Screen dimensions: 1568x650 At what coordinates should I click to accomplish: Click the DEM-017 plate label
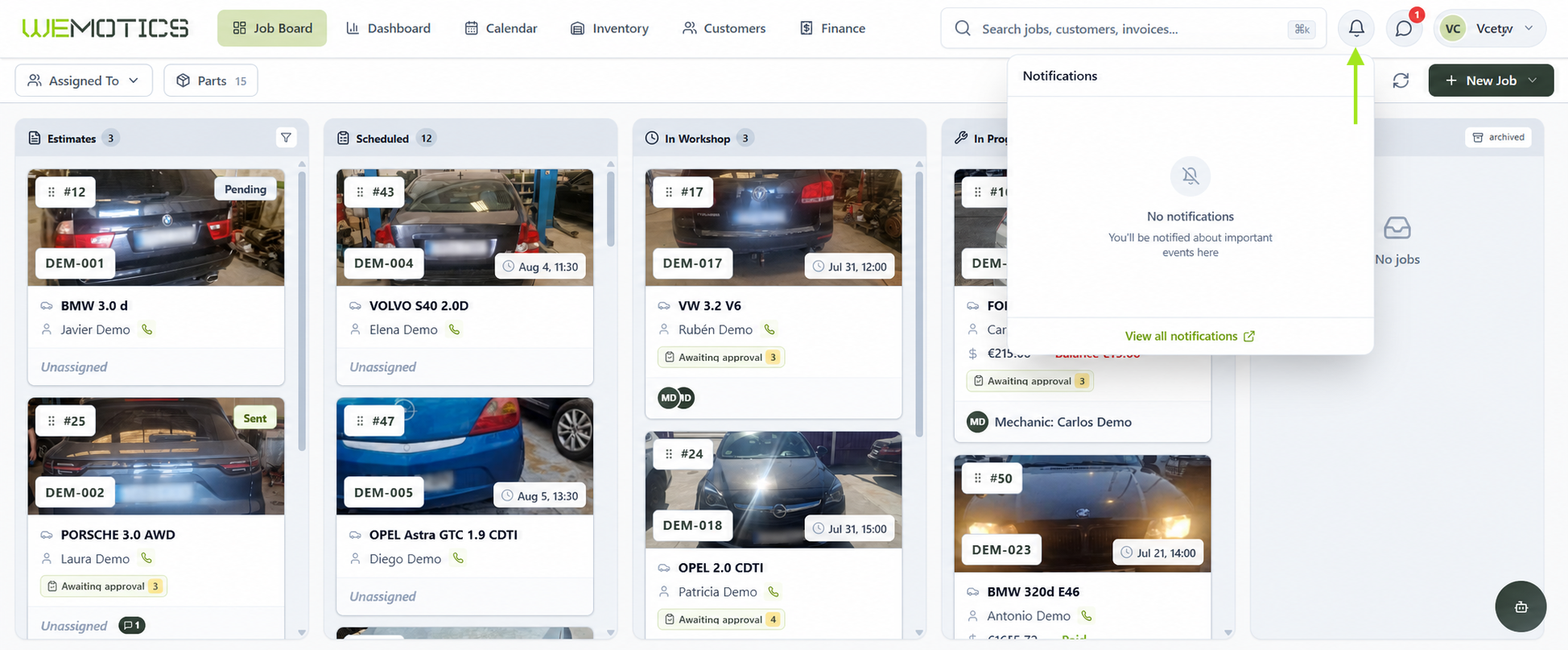coord(692,263)
